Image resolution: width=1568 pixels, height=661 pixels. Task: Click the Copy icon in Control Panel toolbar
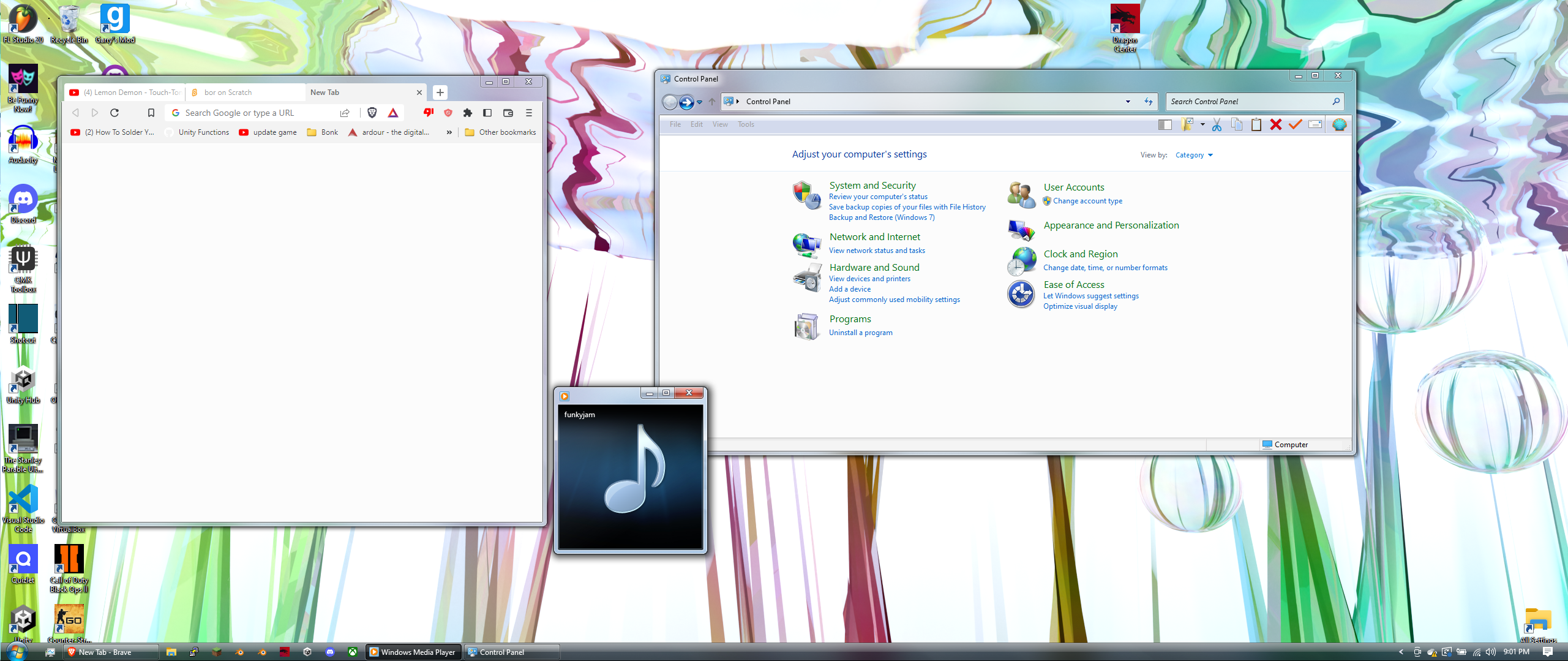click(1237, 125)
